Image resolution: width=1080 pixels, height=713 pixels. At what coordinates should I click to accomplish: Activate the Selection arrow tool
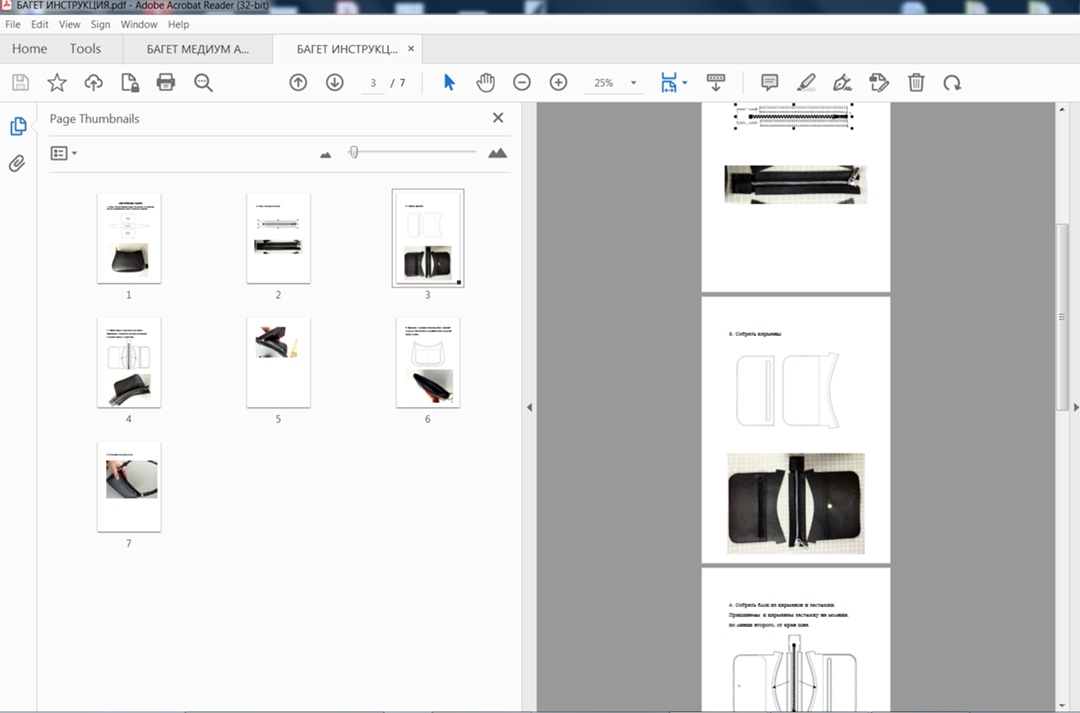tap(449, 83)
